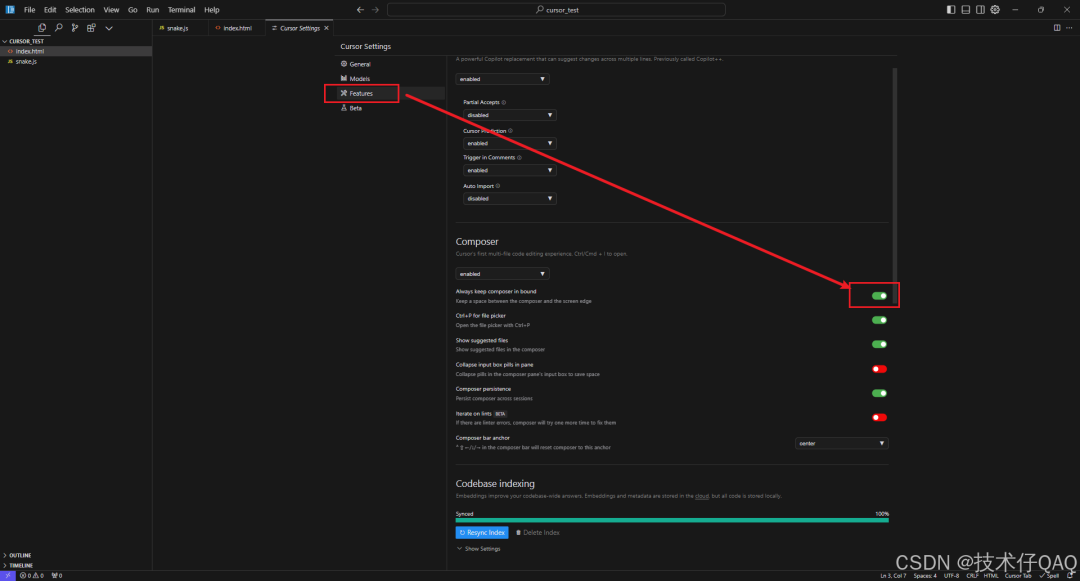Show errors and warnings count
1080x581 pixels.
tap(32, 575)
